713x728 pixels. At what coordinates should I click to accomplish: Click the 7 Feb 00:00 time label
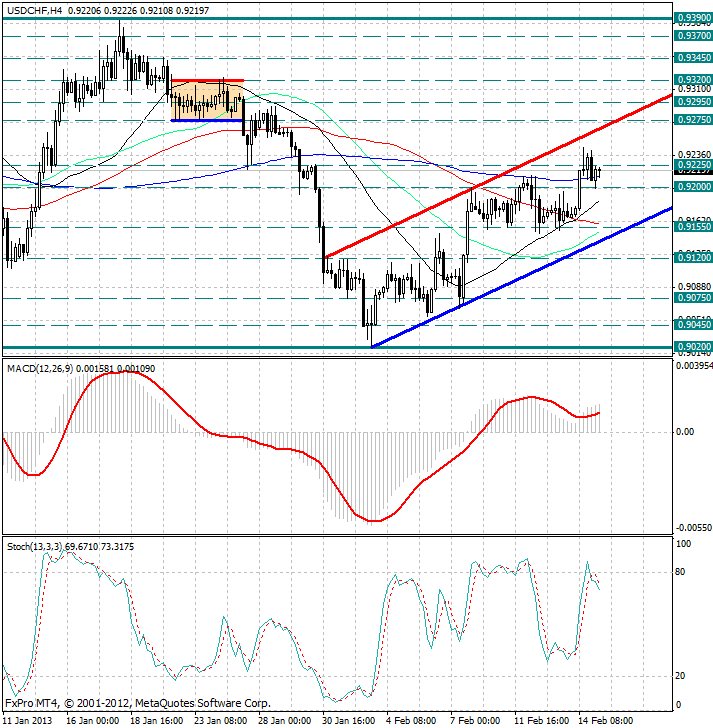(475, 721)
